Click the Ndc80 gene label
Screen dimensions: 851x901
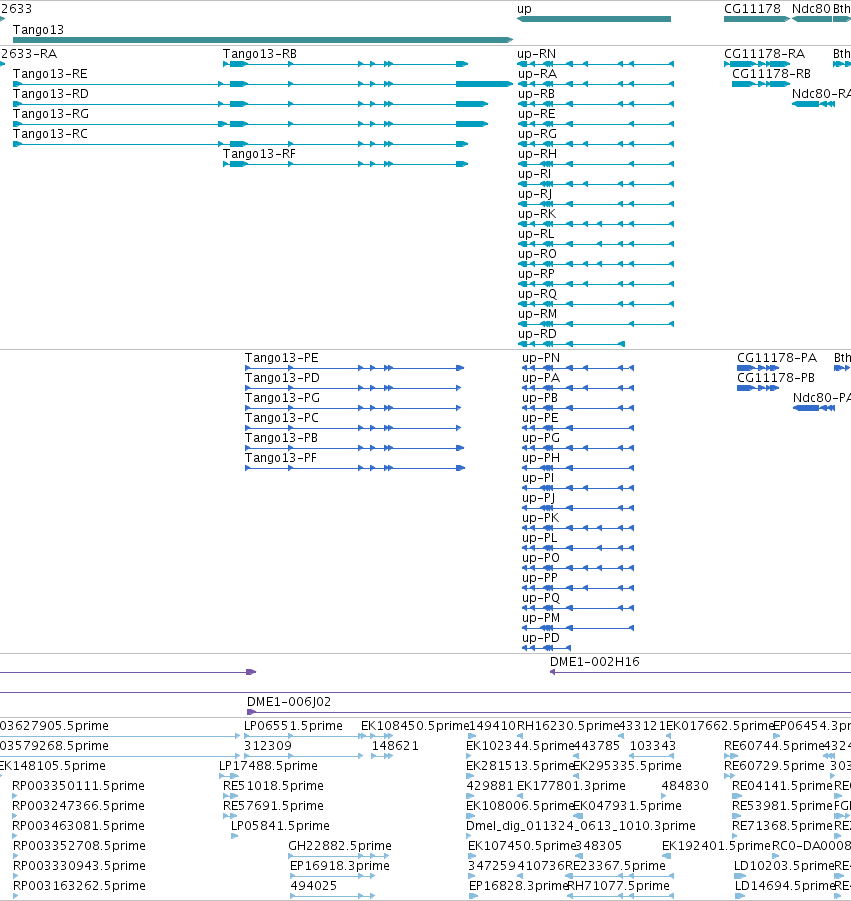pyautogui.click(x=811, y=9)
